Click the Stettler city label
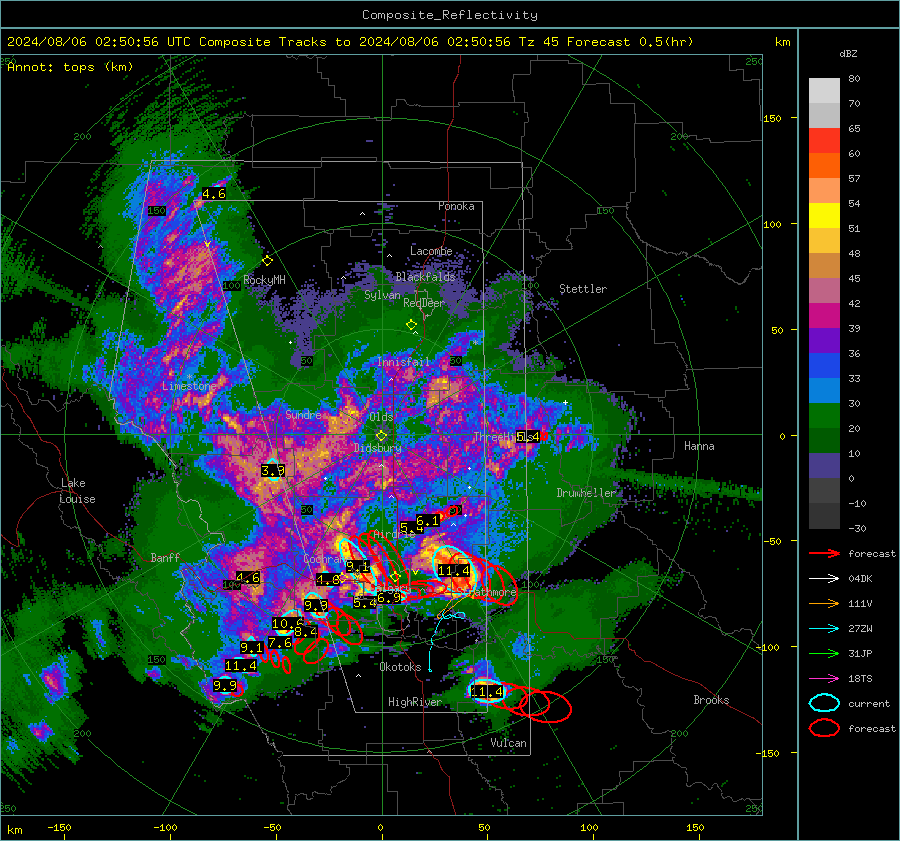Image resolution: width=900 pixels, height=841 pixels. click(583, 289)
